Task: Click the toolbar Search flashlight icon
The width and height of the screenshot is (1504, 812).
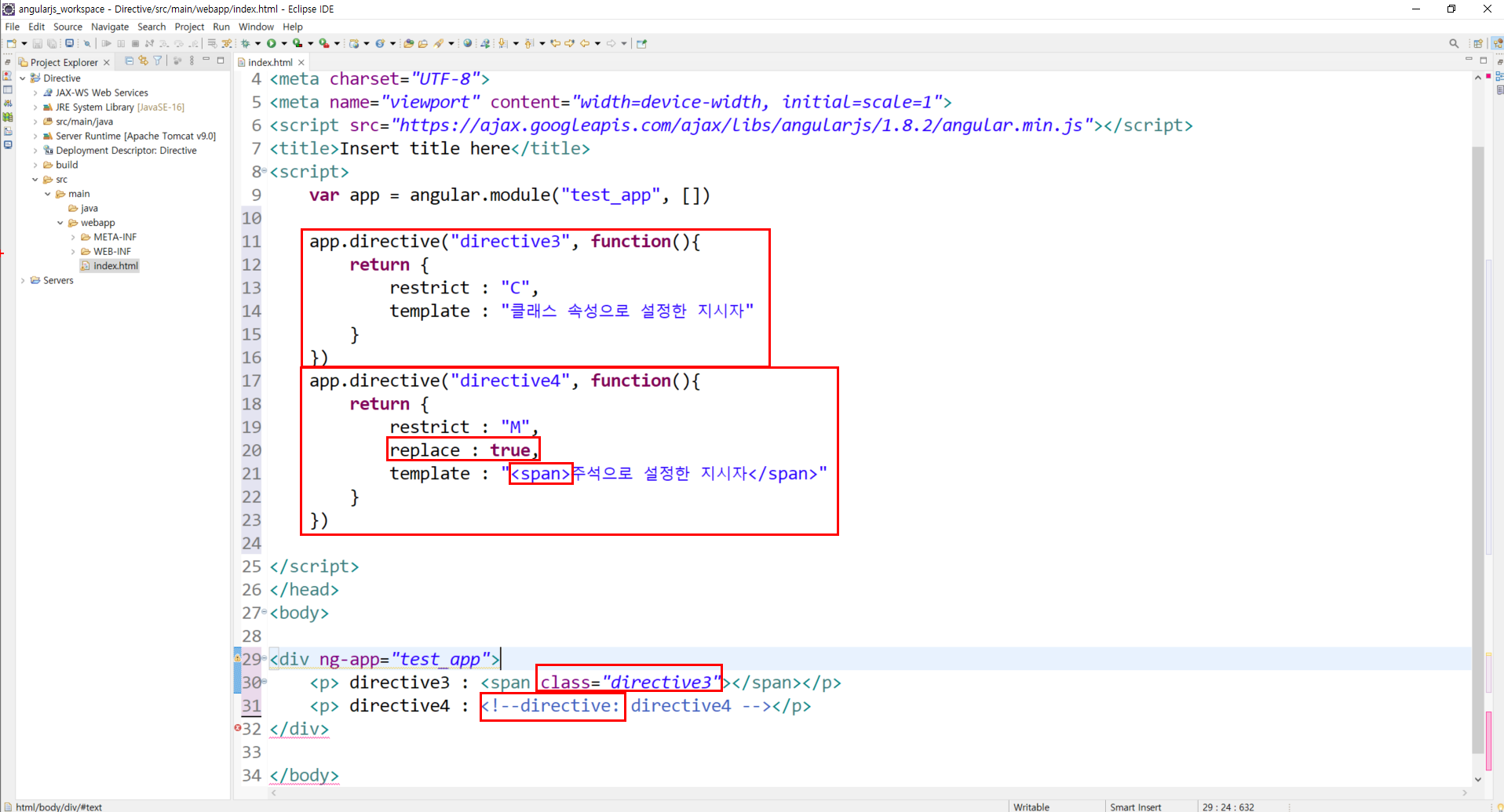Action: coord(439,43)
